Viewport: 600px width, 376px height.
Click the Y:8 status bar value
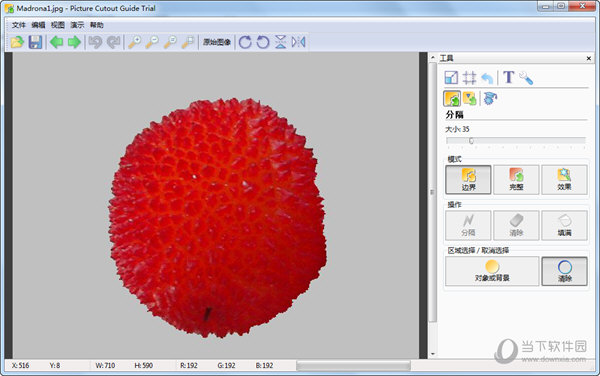[55, 366]
